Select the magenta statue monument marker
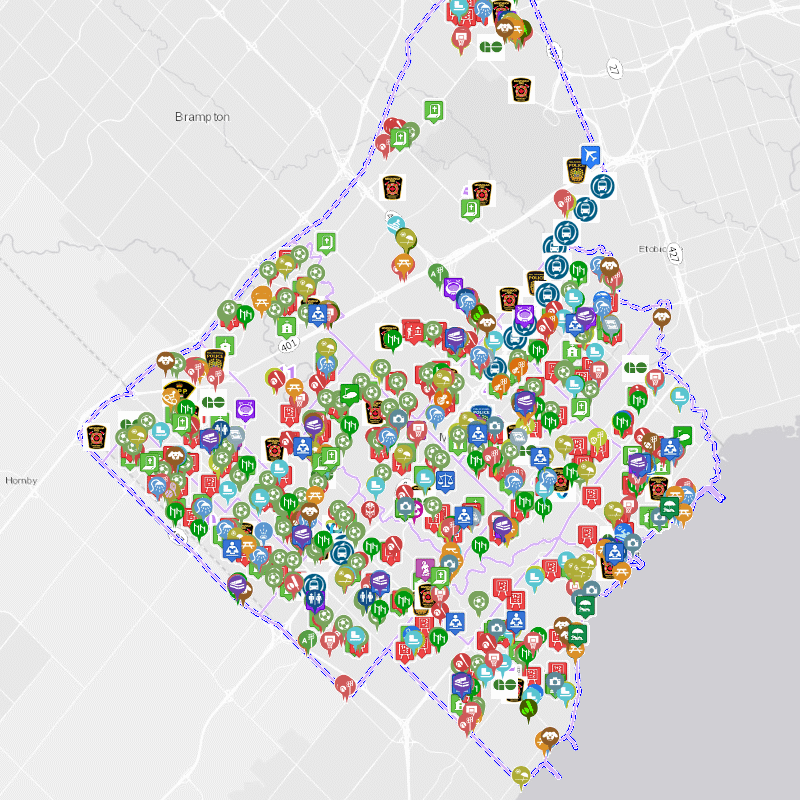This screenshot has height=800, width=800. pyautogui.click(x=424, y=568)
